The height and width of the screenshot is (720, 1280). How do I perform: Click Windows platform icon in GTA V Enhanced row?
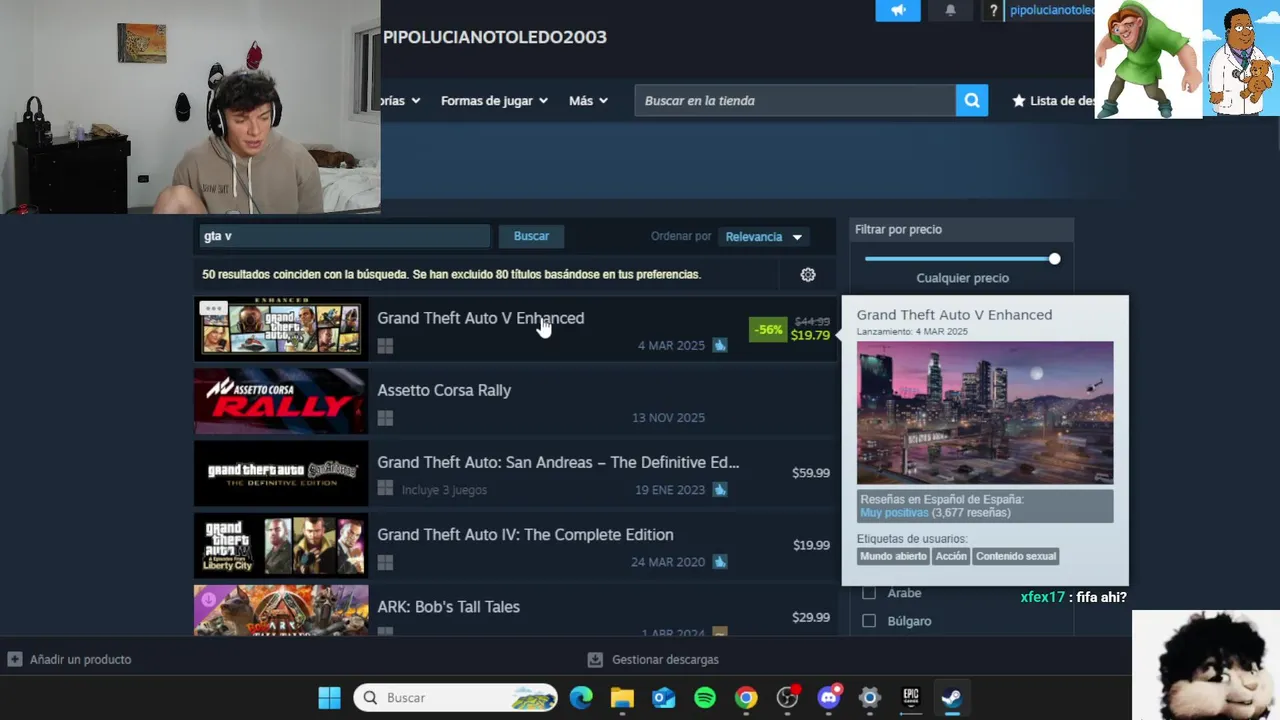[385, 346]
